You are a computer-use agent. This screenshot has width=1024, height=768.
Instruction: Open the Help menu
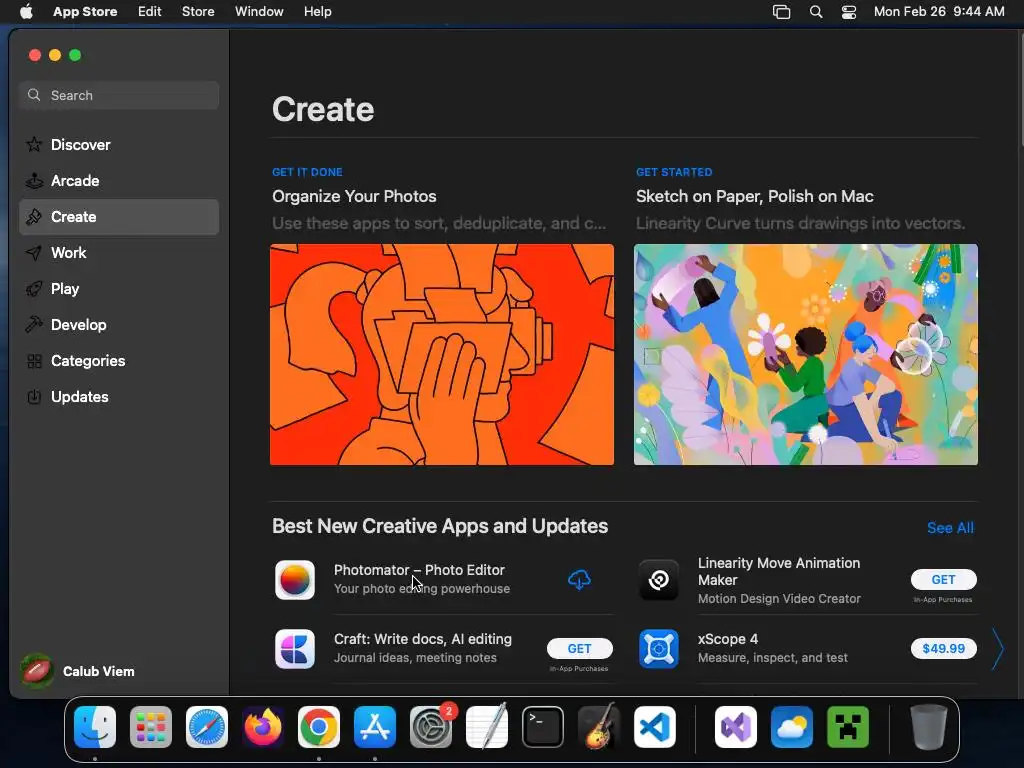coord(317,12)
